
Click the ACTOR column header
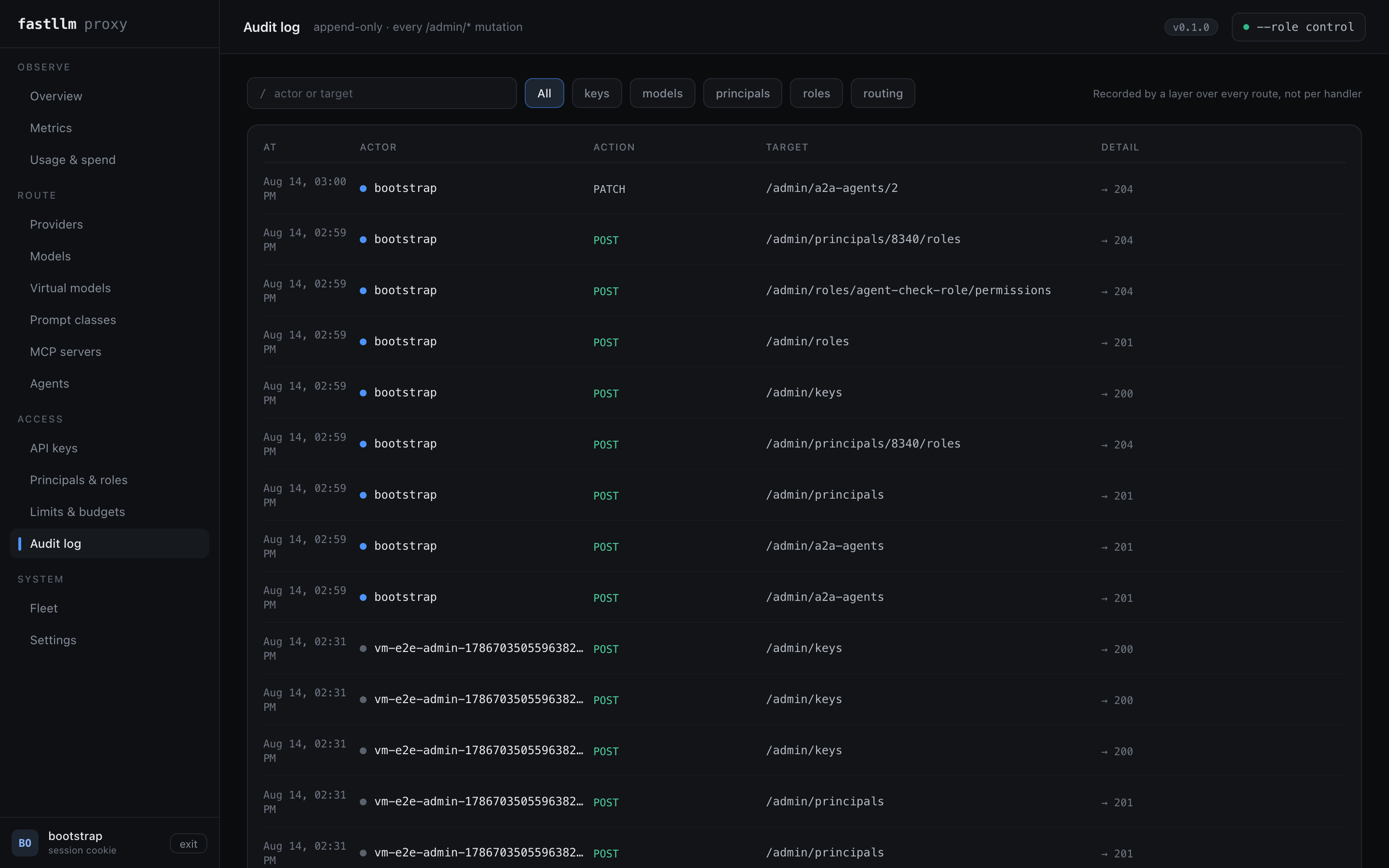pyautogui.click(x=378, y=148)
